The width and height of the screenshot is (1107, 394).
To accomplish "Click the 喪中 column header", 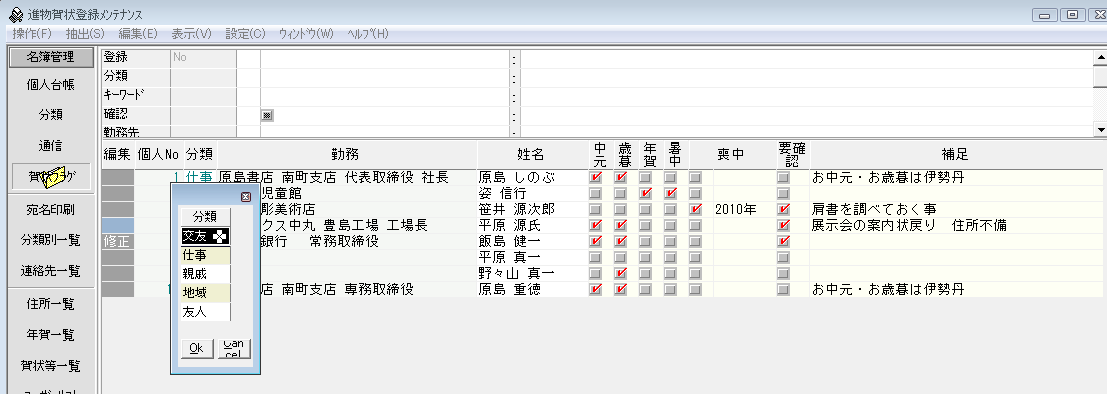I will tap(731, 155).
